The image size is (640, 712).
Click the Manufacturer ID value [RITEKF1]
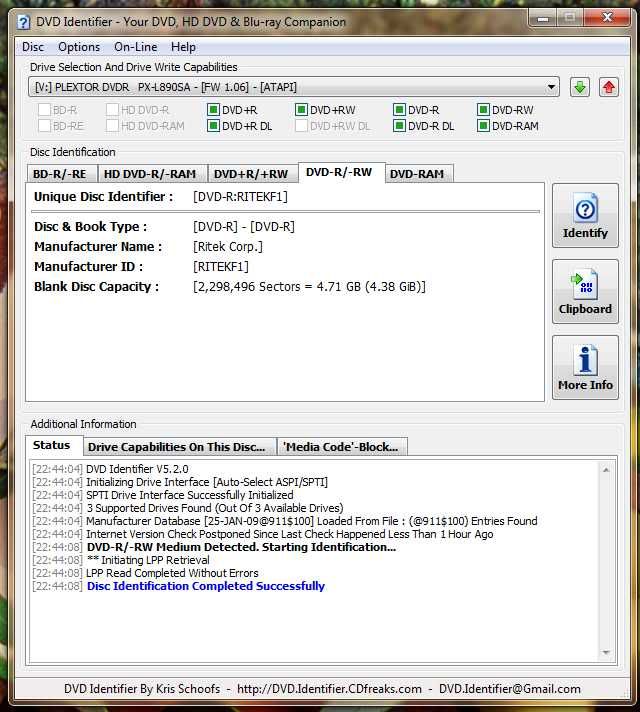pyautogui.click(x=221, y=267)
